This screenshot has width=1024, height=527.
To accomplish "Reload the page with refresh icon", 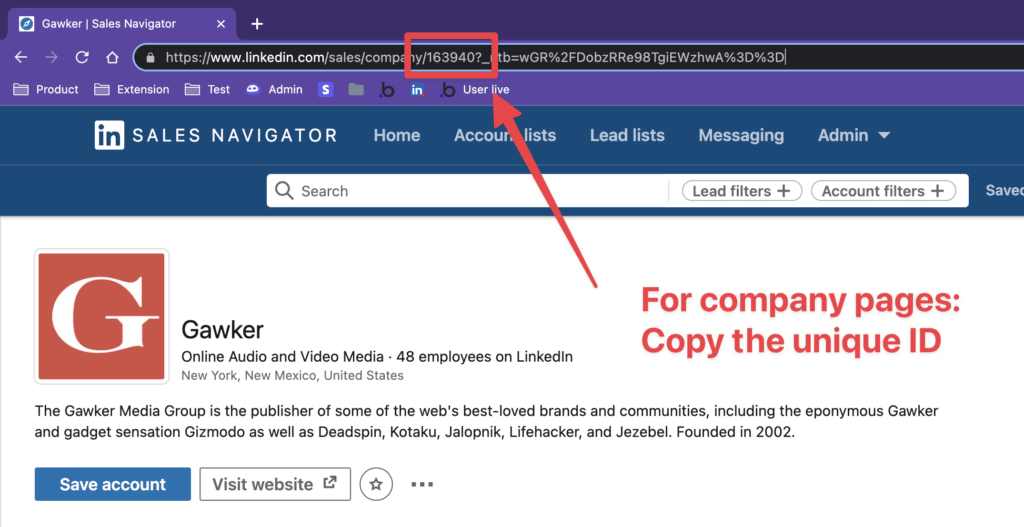I will click(82, 57).
